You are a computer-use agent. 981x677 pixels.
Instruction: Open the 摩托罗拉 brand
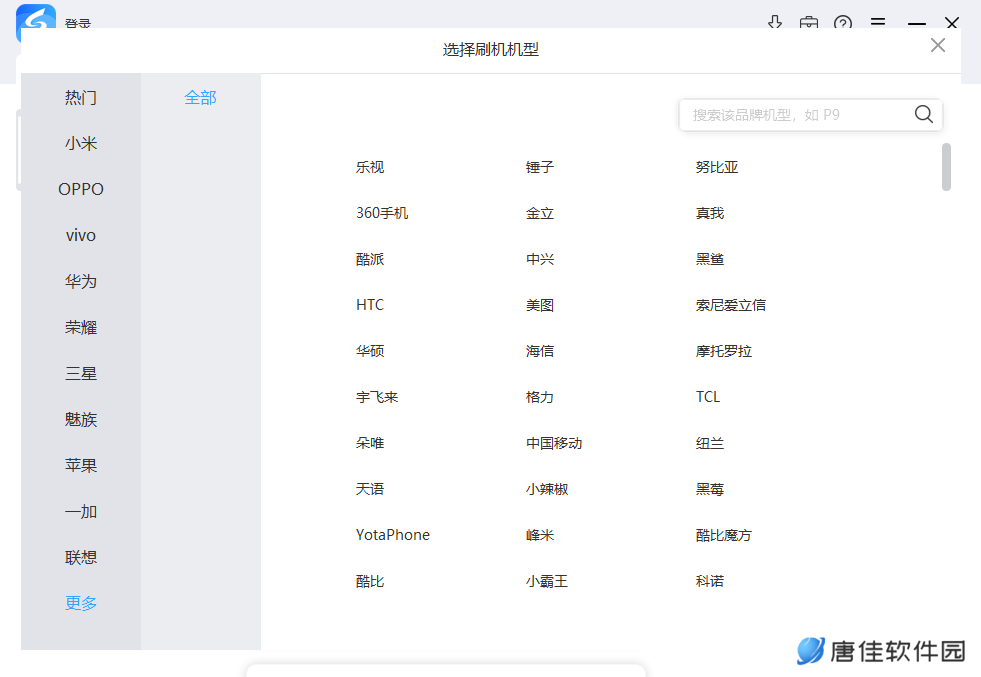click(x=724, y=351)
